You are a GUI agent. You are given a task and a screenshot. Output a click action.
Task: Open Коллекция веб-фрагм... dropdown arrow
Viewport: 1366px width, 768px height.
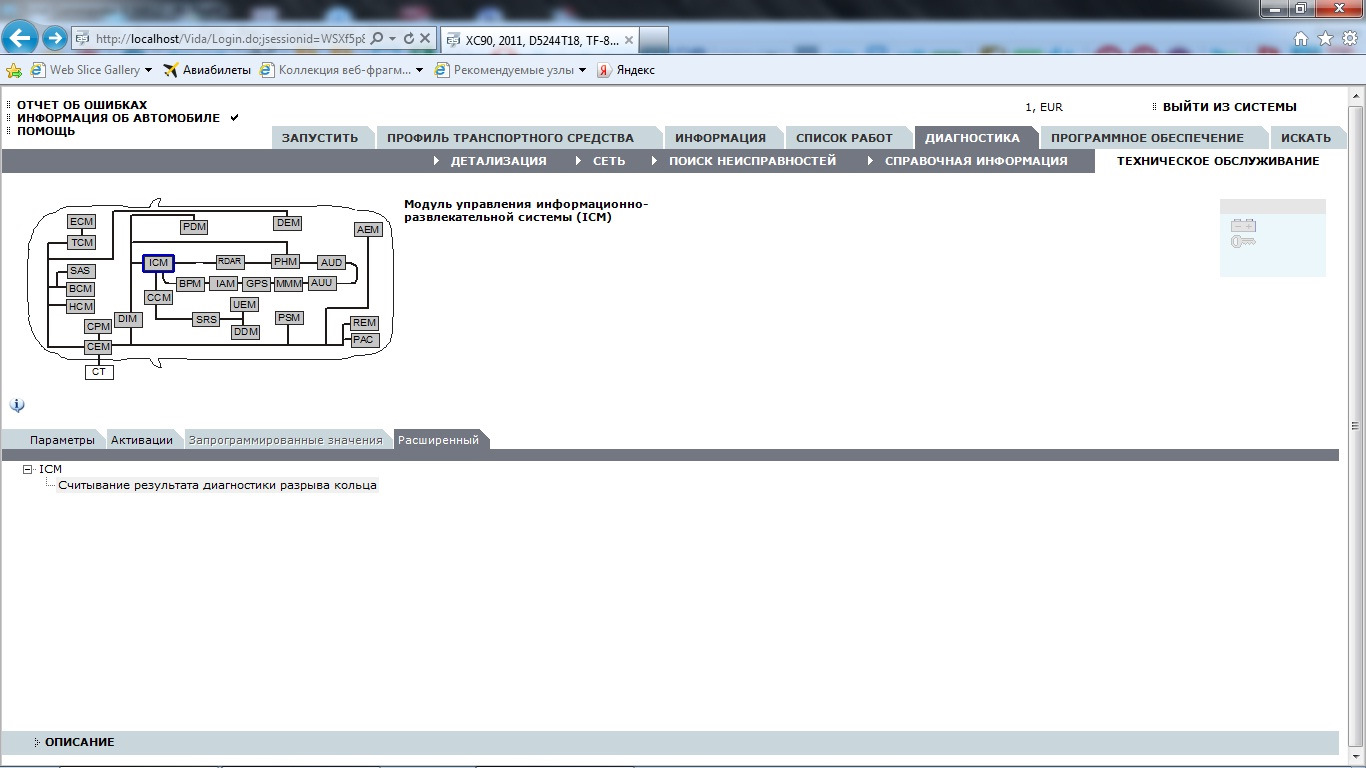click(x=420, y=70)
